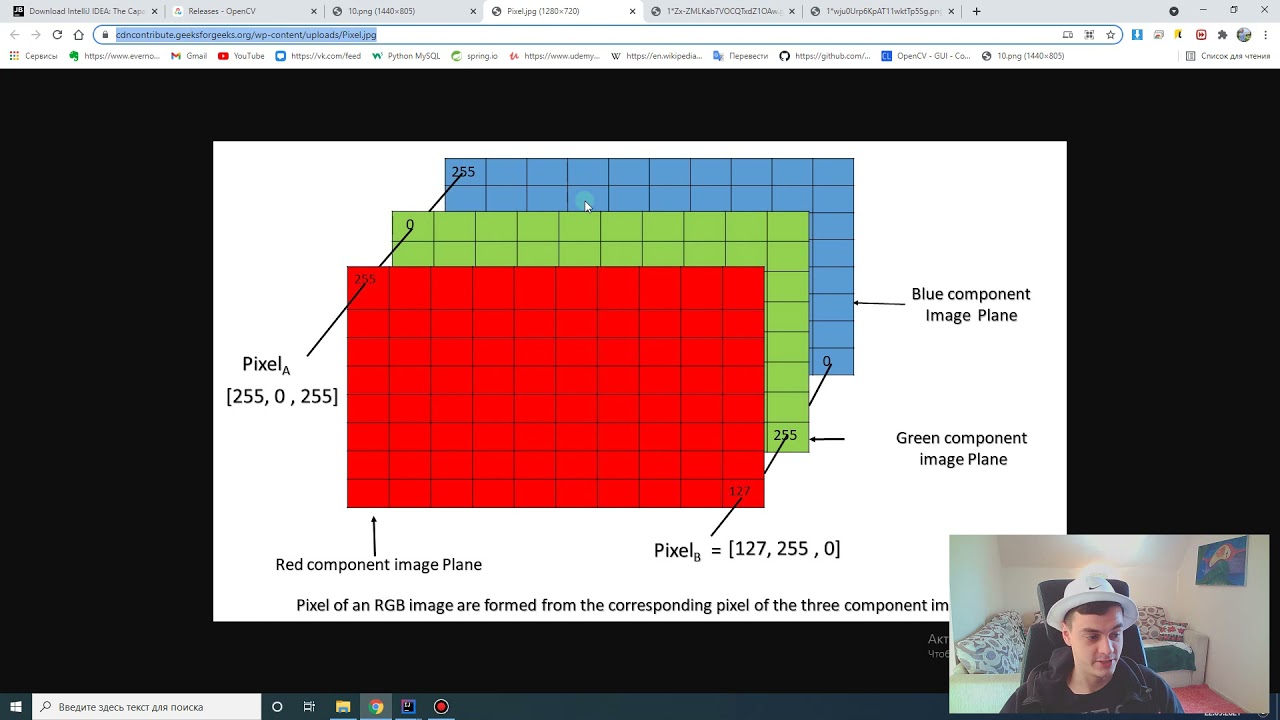This screenshot has height=720, width=1280.
Task: Open the browser home page
Action: click(79, 34)
